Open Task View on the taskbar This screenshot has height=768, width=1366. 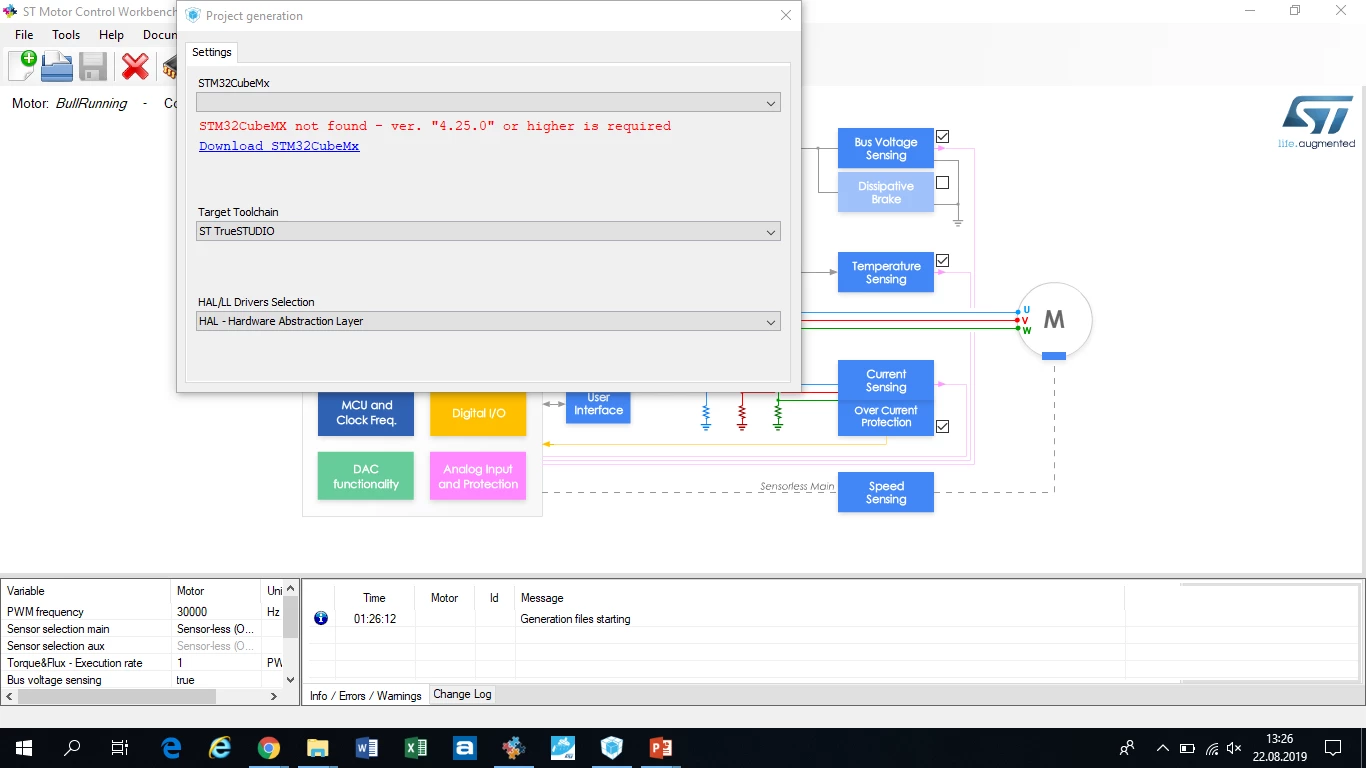tap(120, 748)
